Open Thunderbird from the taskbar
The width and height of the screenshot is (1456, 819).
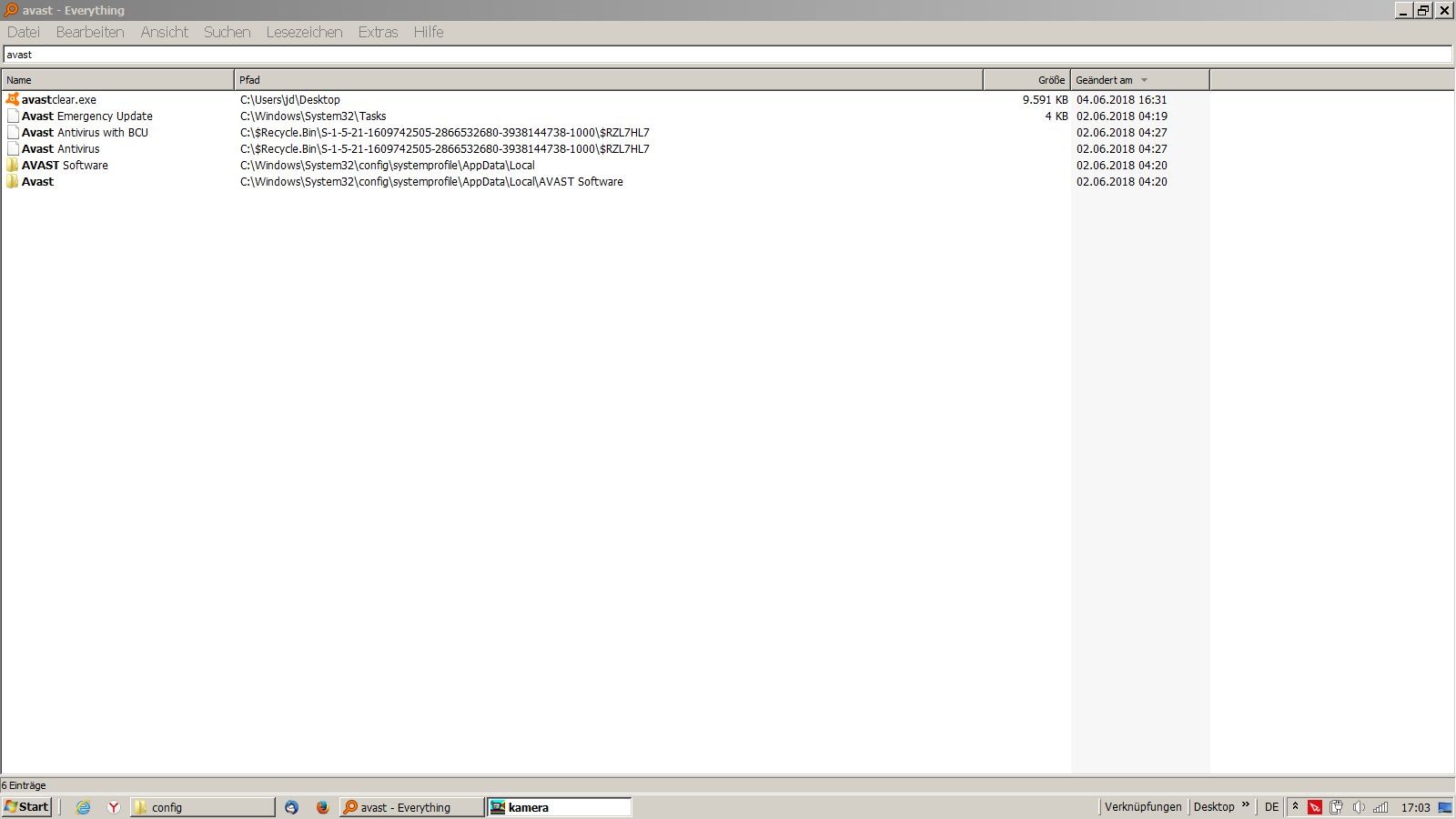(291, 807)
